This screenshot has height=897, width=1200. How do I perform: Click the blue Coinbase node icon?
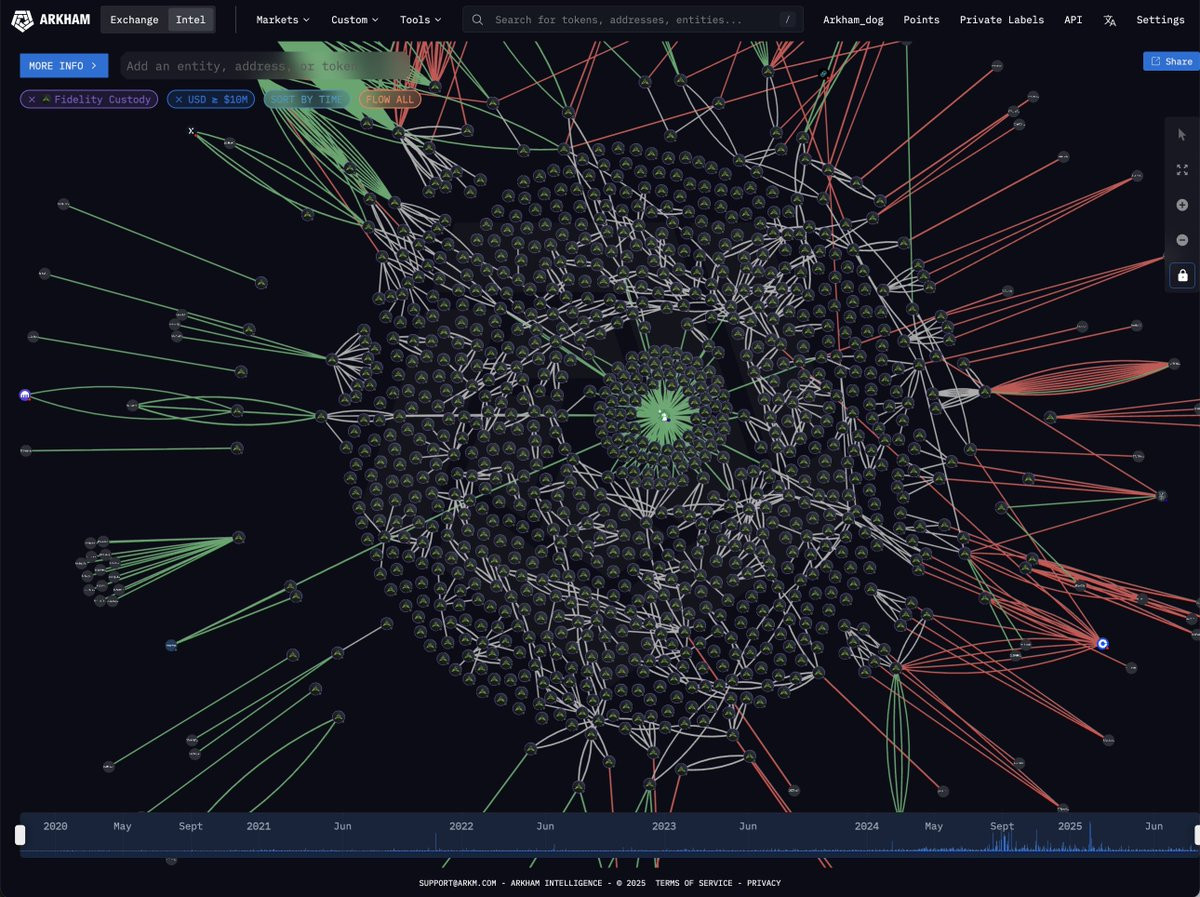(x=1103, y=644)
